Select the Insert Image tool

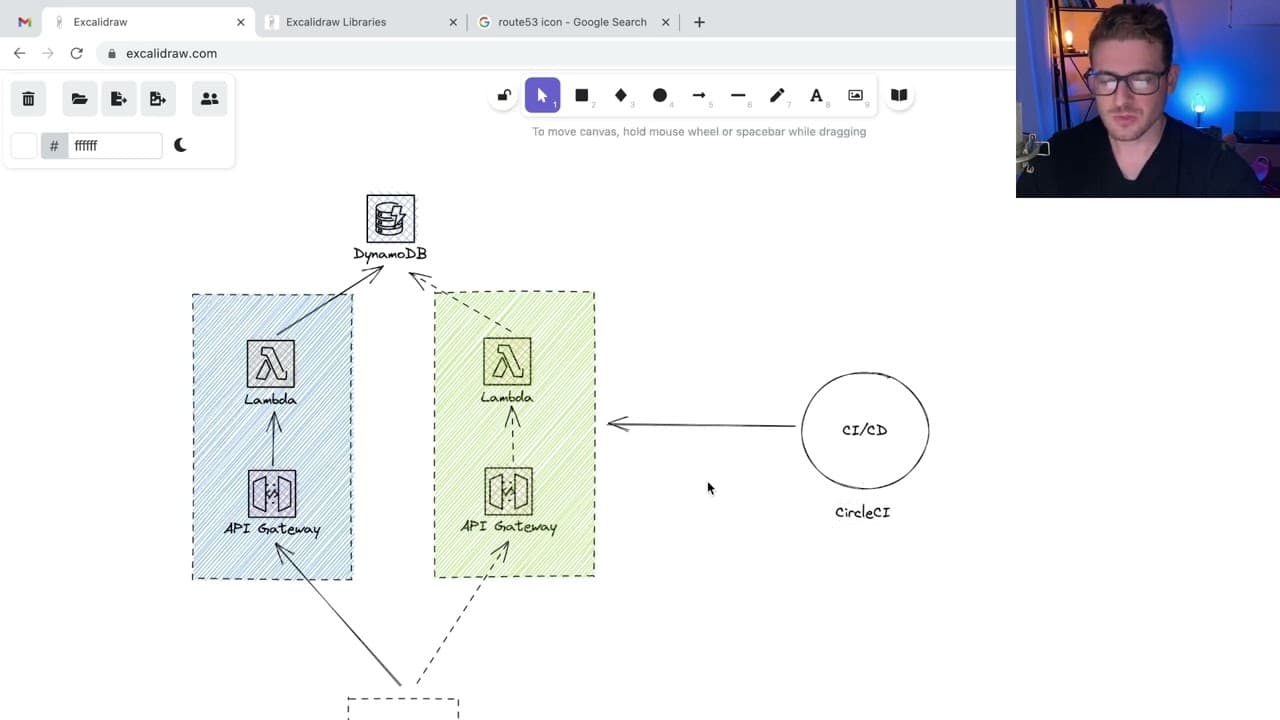tap(856, 96)
